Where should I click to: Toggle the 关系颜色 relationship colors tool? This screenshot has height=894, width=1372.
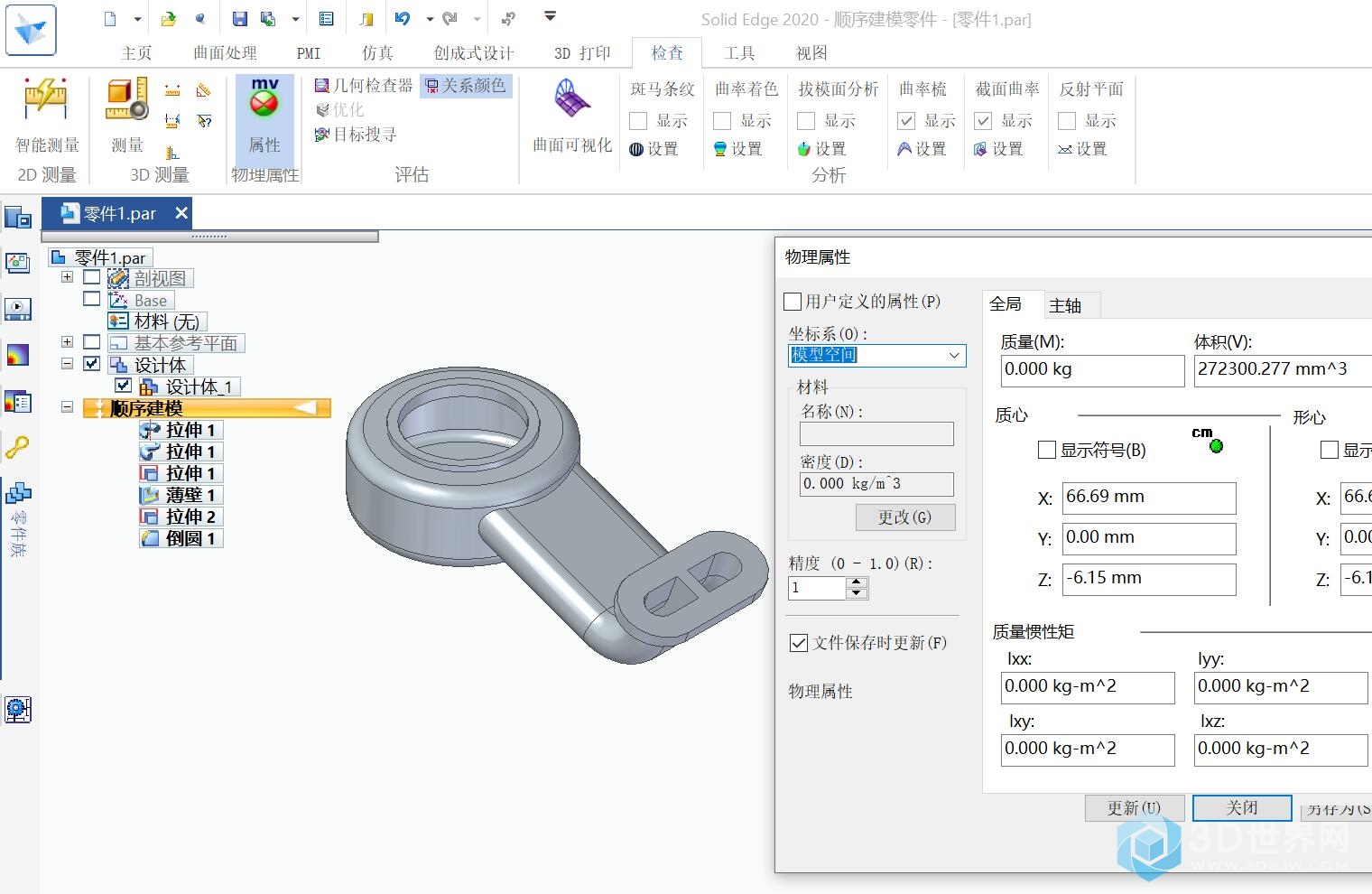click(465, 86)
